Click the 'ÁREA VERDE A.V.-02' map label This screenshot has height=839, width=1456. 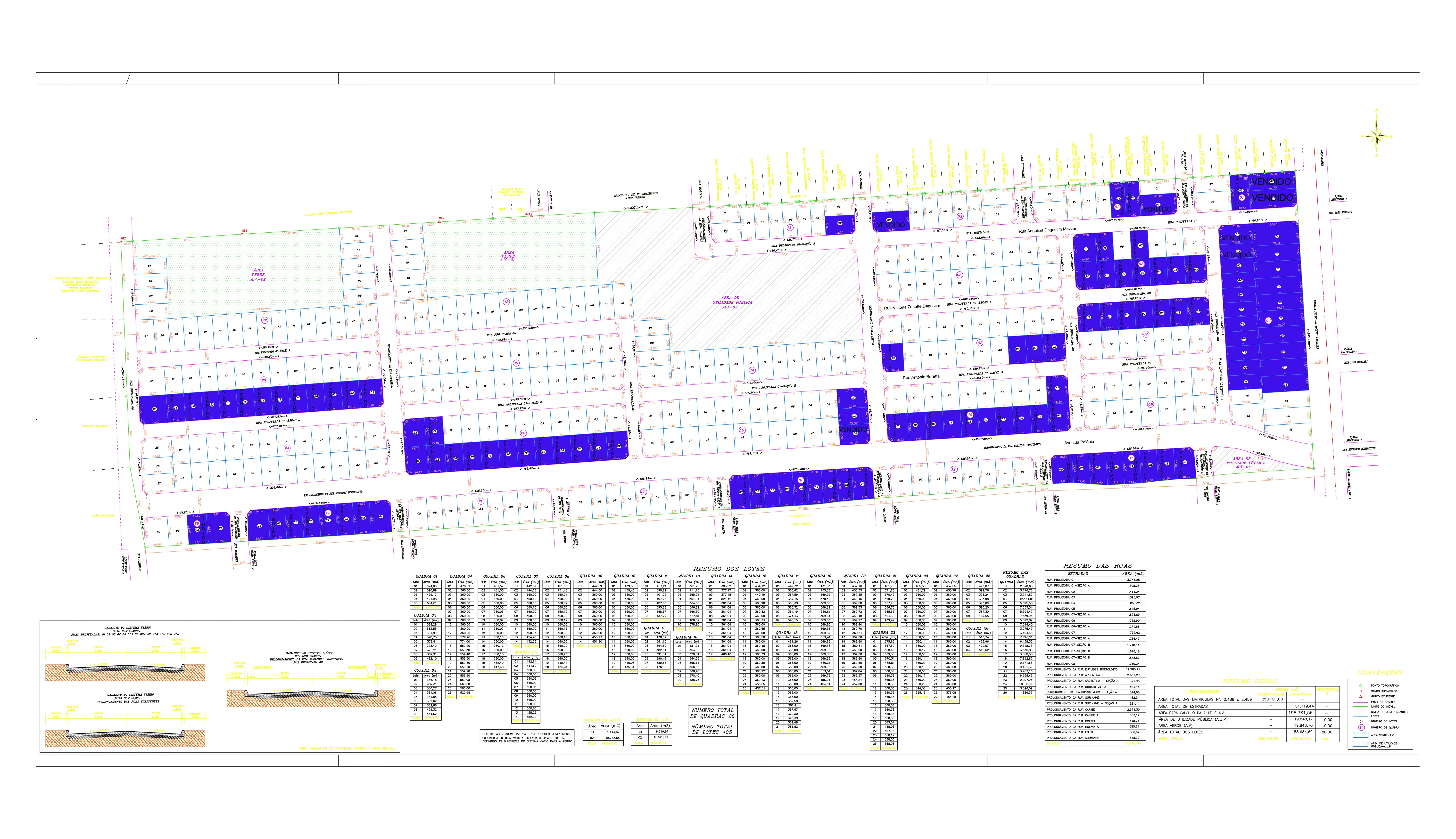pos(258,274)
